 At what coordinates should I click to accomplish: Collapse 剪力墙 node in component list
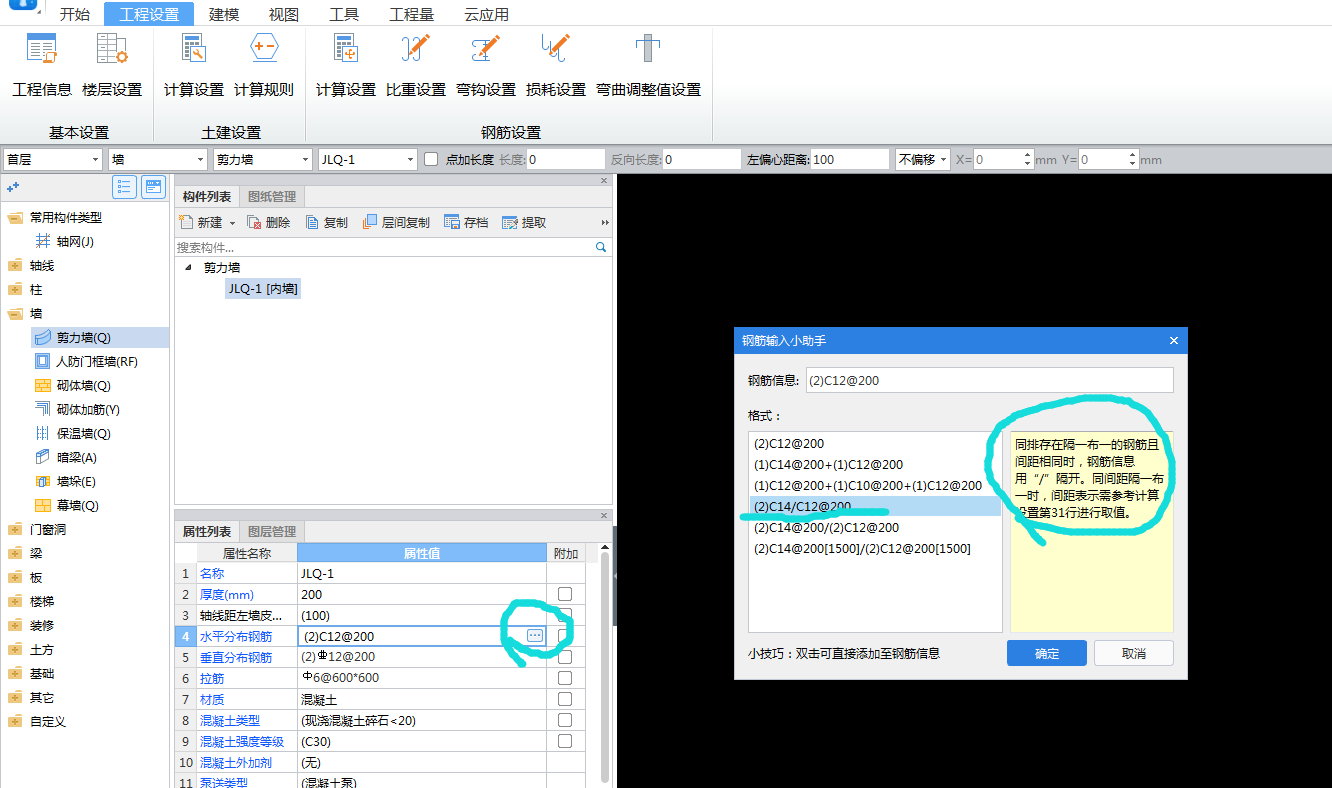(x=188, y=267)
